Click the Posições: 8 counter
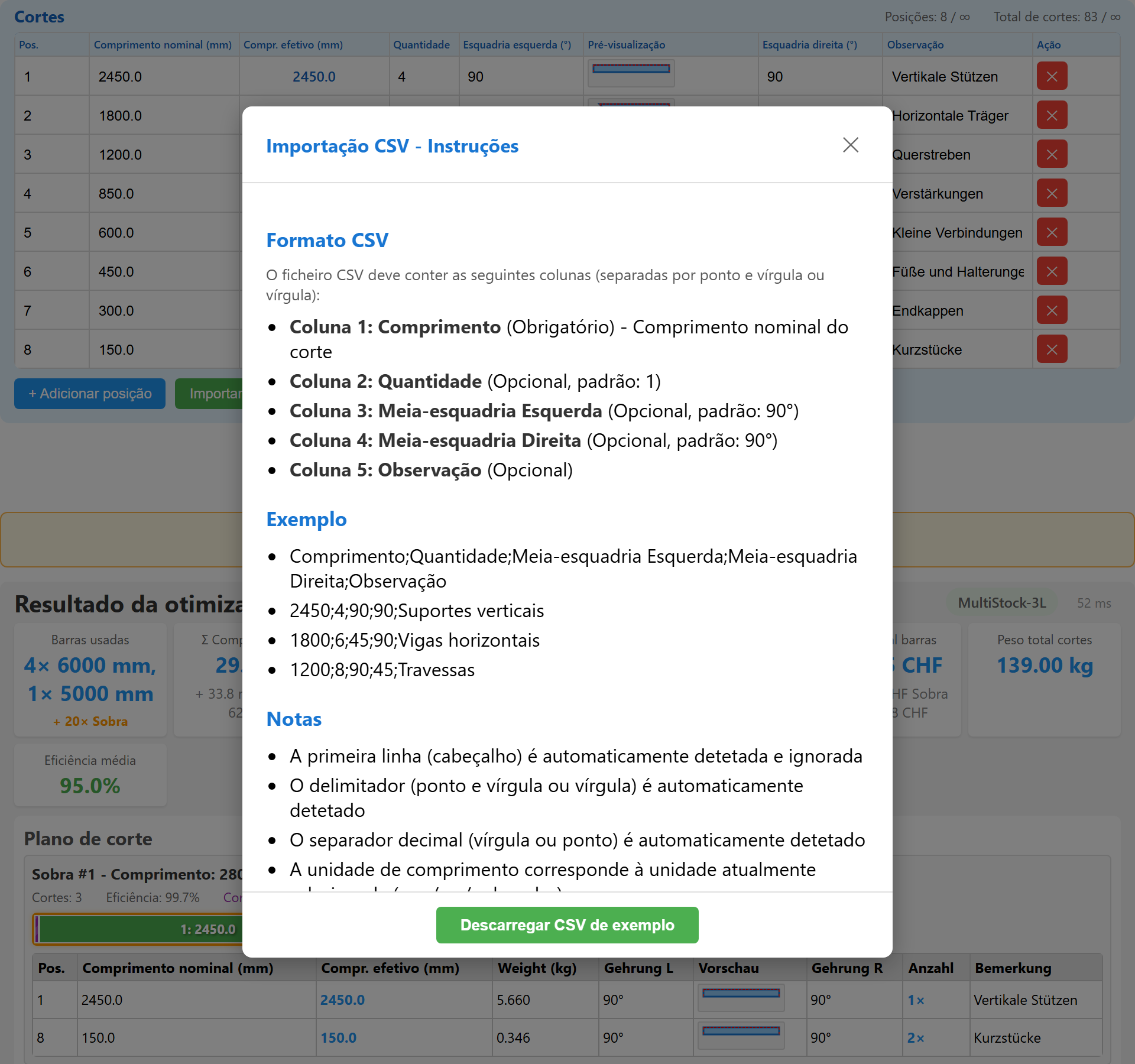This screenshot has width=1135, height=1064. click(927, 17)
